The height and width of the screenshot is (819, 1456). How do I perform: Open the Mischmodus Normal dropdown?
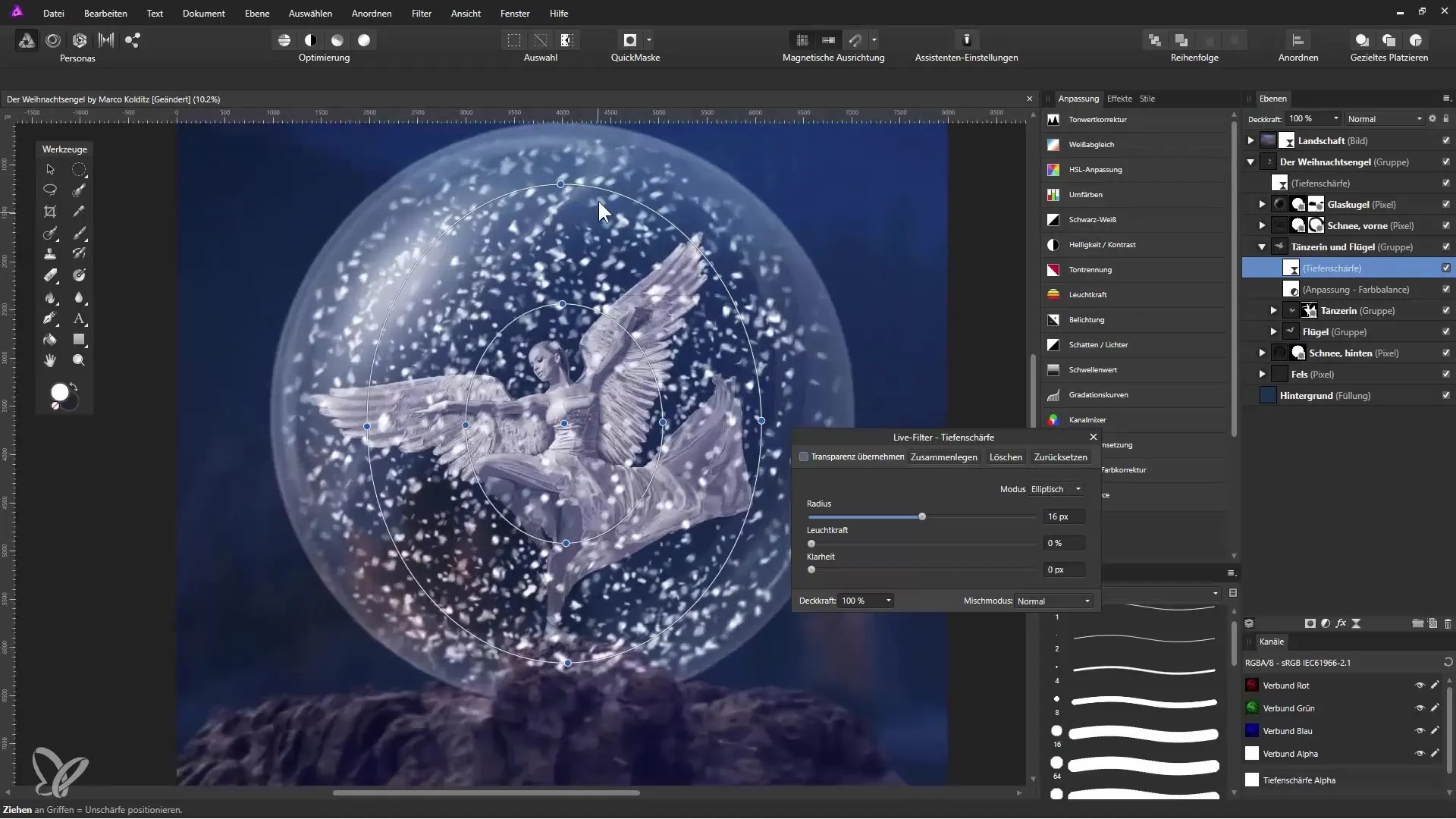click(1053, 601)
